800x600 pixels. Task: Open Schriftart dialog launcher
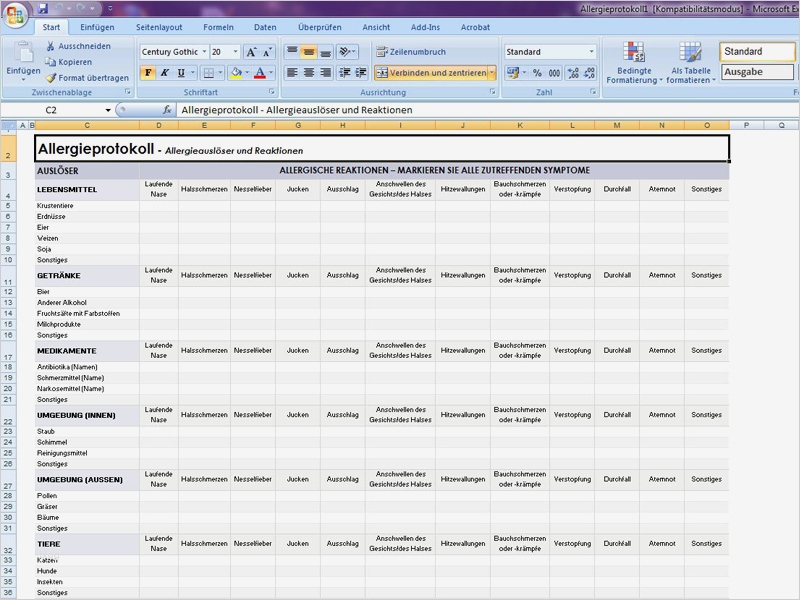[x=272, y=92]
